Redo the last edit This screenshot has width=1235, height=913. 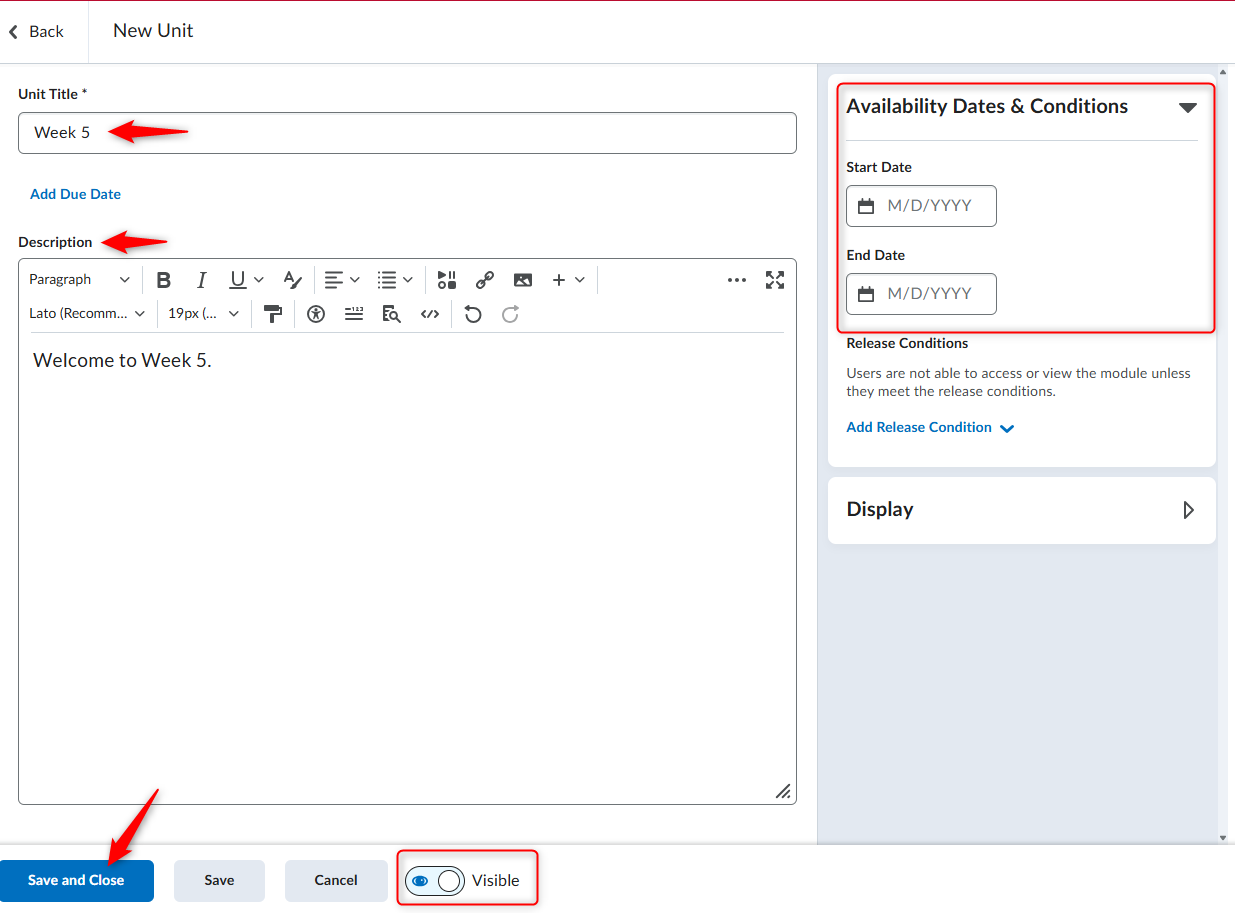pos(510,314)
